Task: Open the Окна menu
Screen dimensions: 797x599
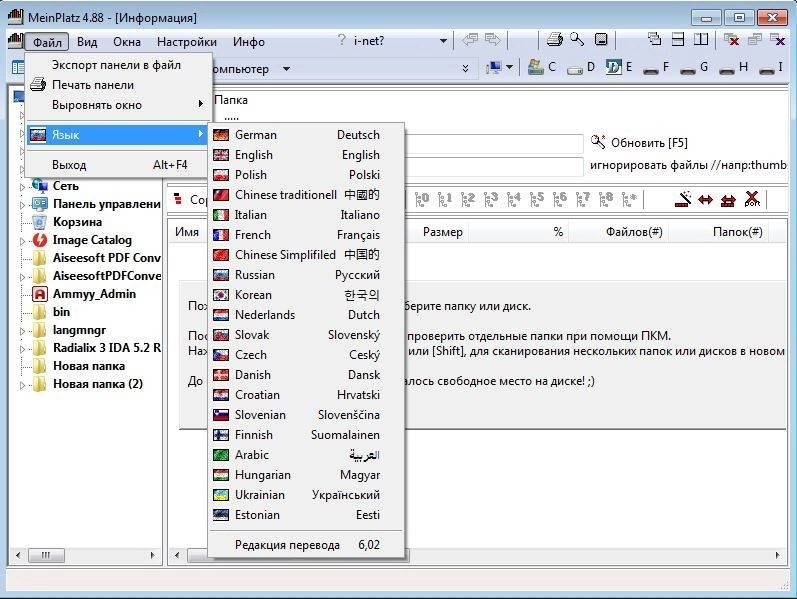Action: (x=127, y=42)
